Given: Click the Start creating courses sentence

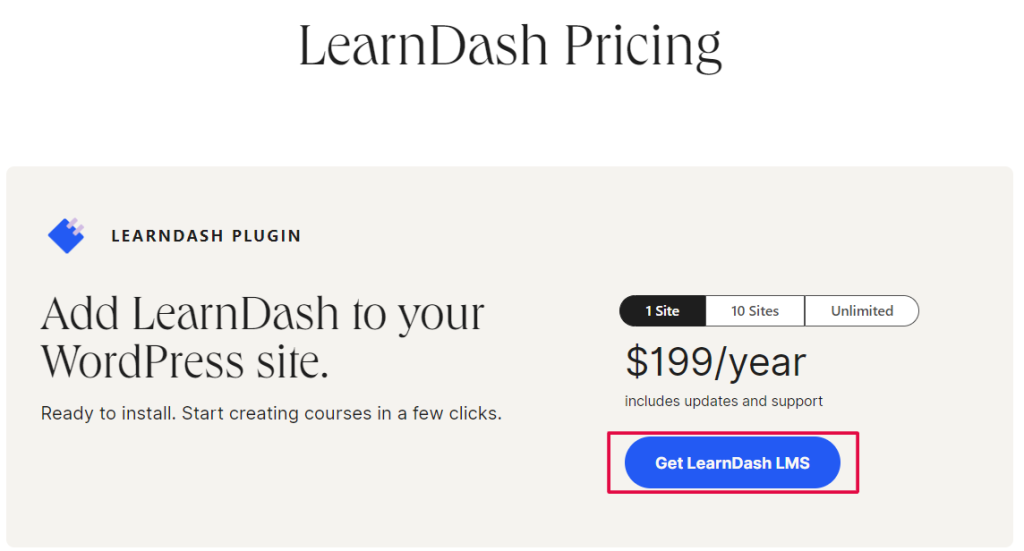Looking at the screenshot, I should coord(342,413).
